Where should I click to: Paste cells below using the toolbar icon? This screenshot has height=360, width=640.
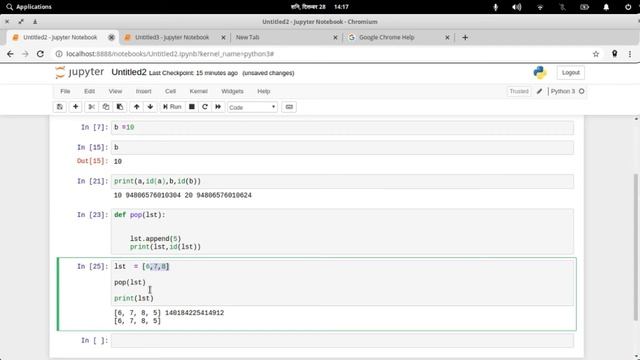[120, 107]
